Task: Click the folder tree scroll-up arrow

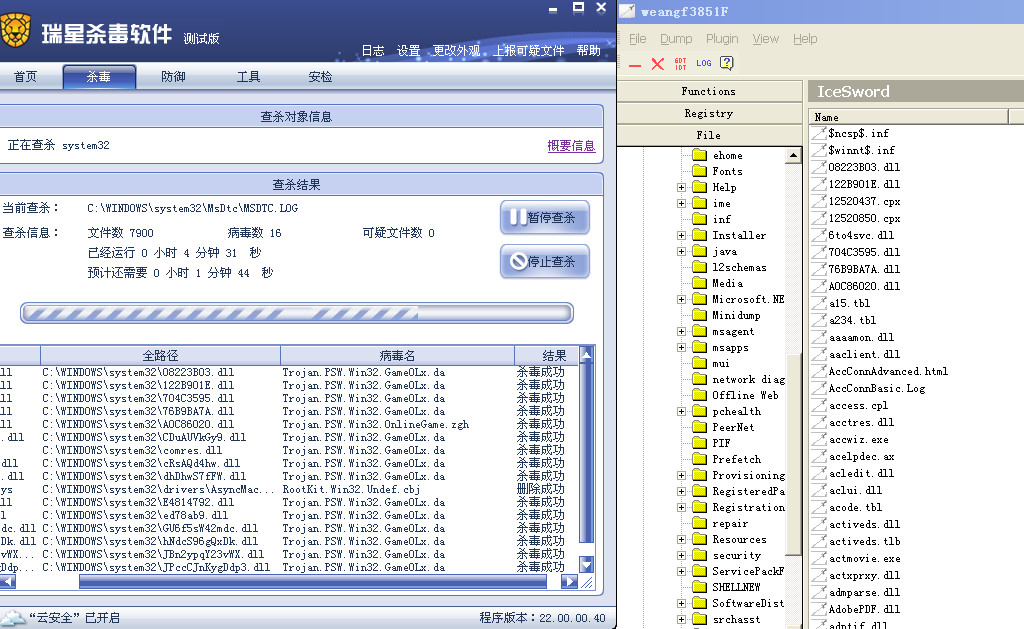Action: (x=793, y=155)
